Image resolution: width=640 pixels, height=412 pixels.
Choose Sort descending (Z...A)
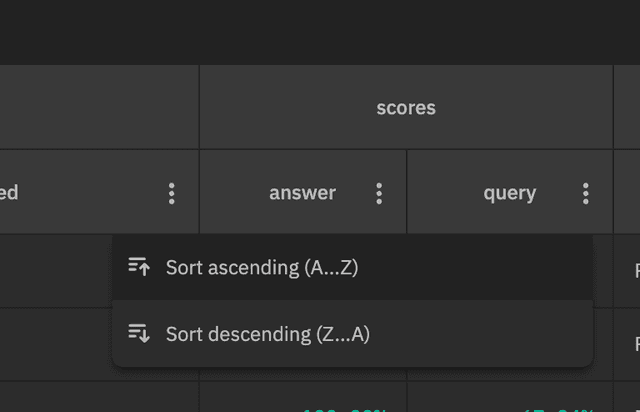(268, 334)
